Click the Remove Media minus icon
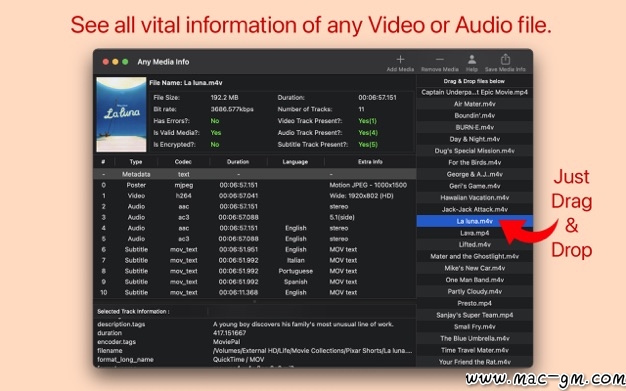This screenshot has height=391, width=626. (440, 60)
